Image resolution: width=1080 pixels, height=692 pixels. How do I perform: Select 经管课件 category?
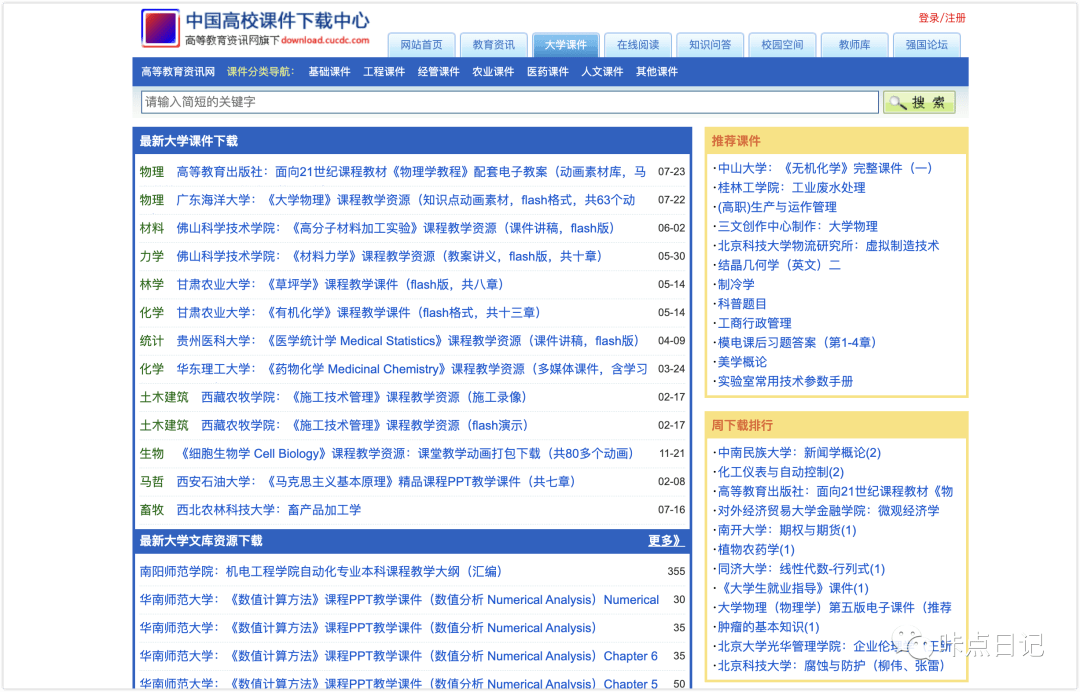pyautogui.click(x=439, y=72)
